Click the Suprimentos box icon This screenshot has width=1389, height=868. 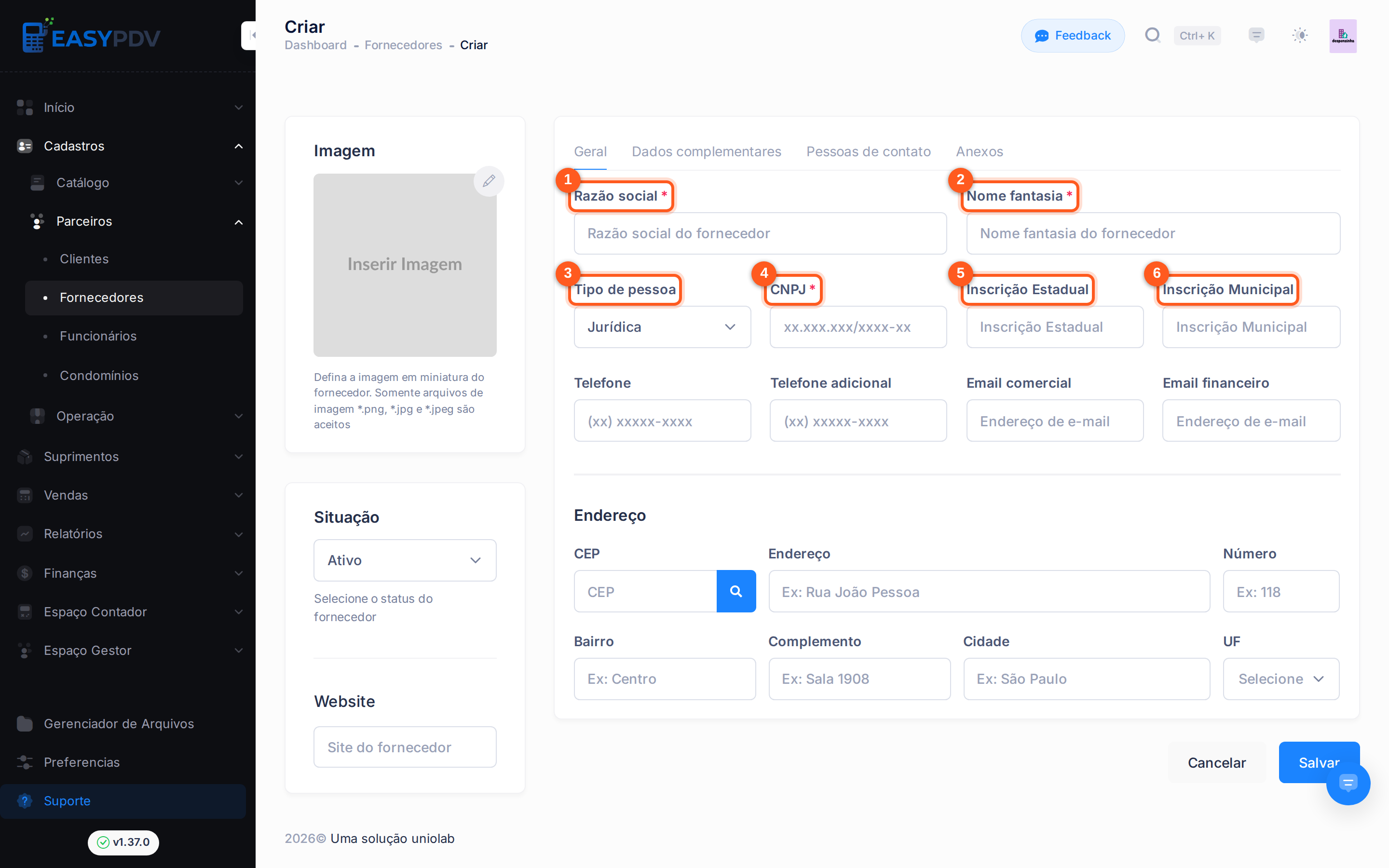[x=25, y=456]
